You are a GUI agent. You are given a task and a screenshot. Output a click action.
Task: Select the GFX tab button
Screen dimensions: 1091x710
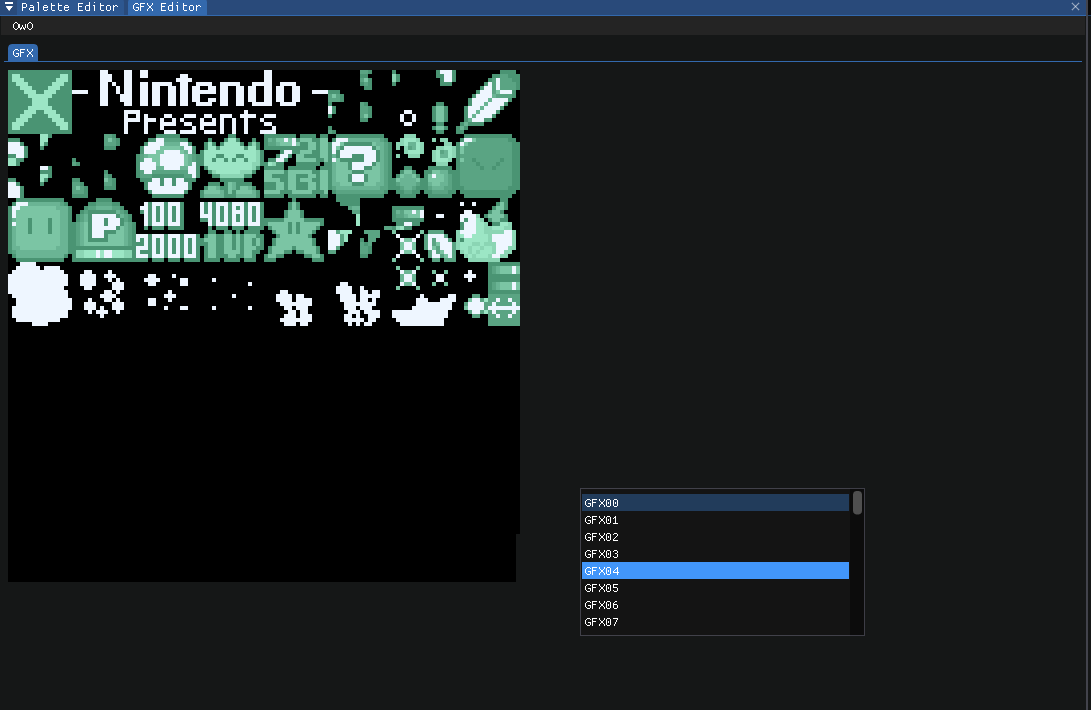coord(21,52)
